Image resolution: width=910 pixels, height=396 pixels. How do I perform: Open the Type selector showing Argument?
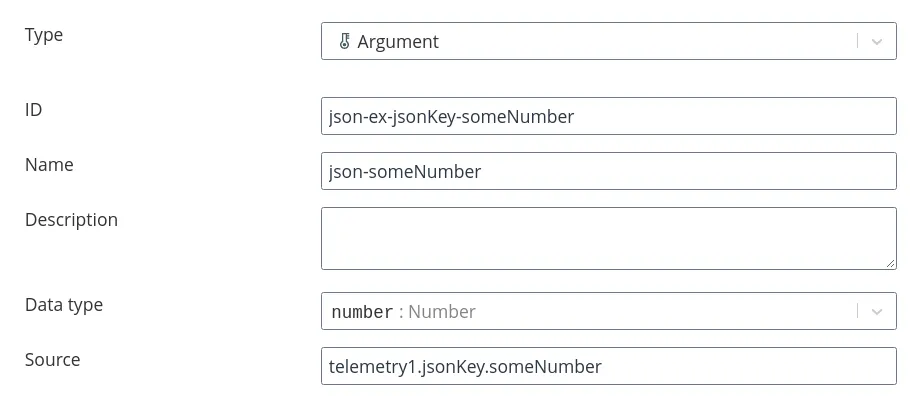coord(609,41)
